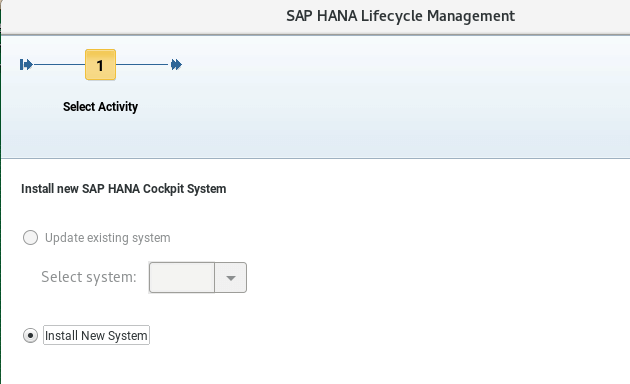Click the Select system: label
Image resolution: width=630 pixels, height=384 pixels.
point(89,277)
